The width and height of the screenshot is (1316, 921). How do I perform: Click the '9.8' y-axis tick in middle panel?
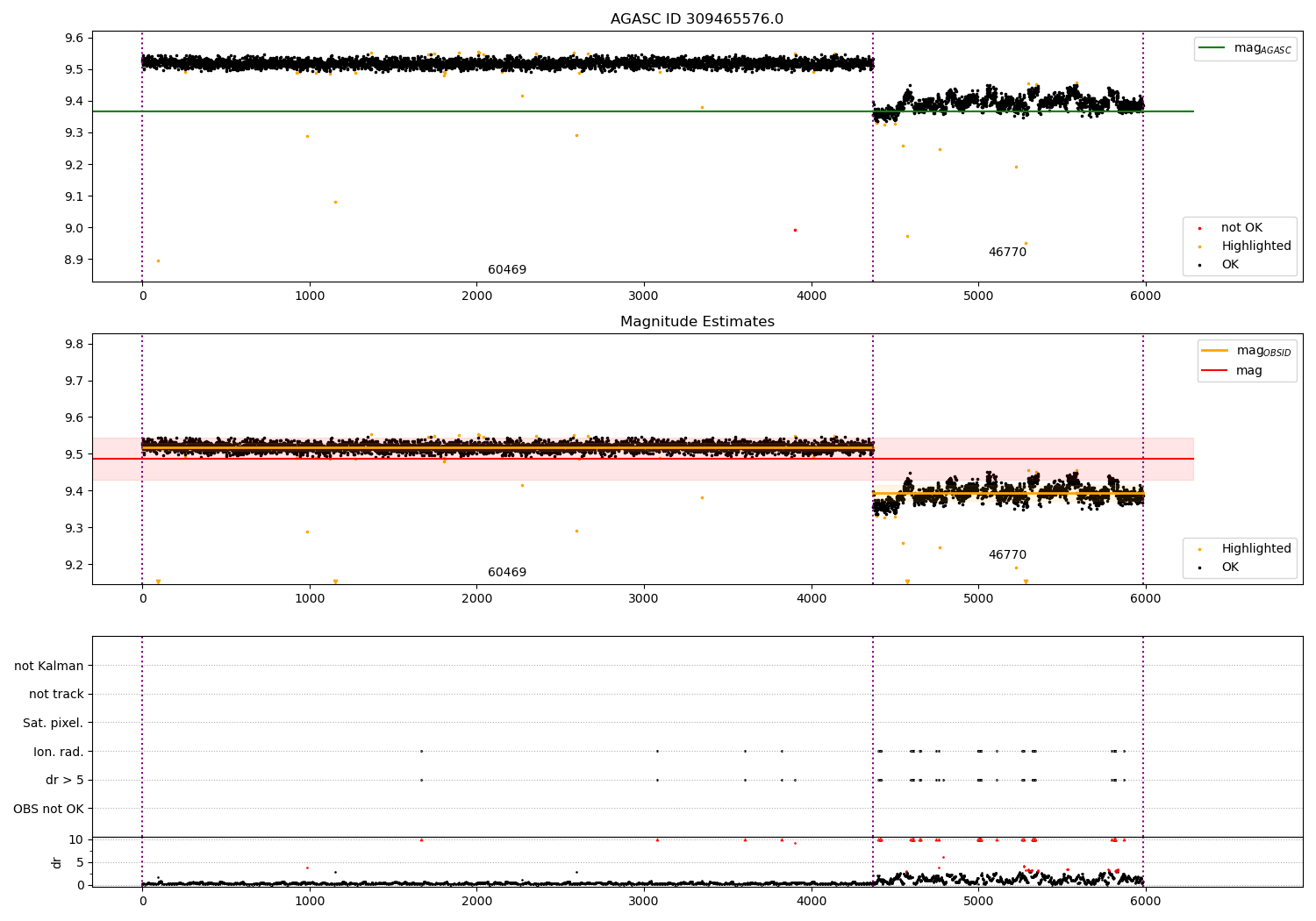74,345
